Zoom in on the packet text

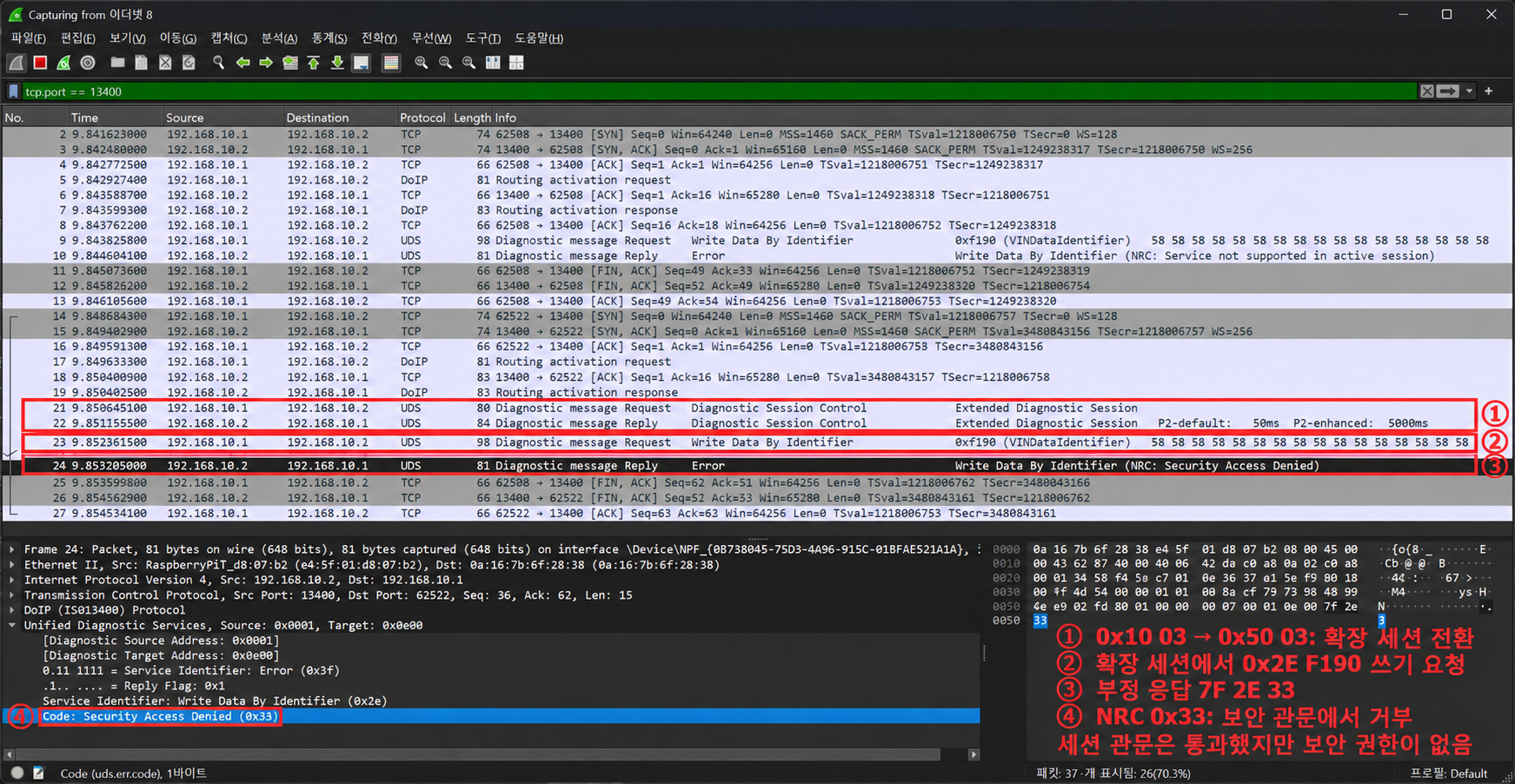coord(422,63)
